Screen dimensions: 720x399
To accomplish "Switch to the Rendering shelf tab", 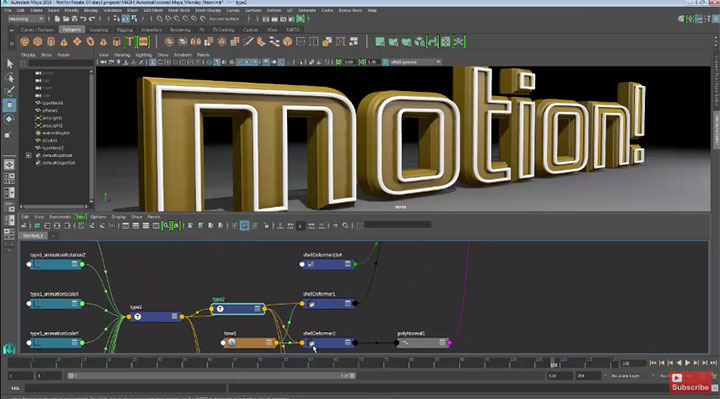I will [180, 29].
